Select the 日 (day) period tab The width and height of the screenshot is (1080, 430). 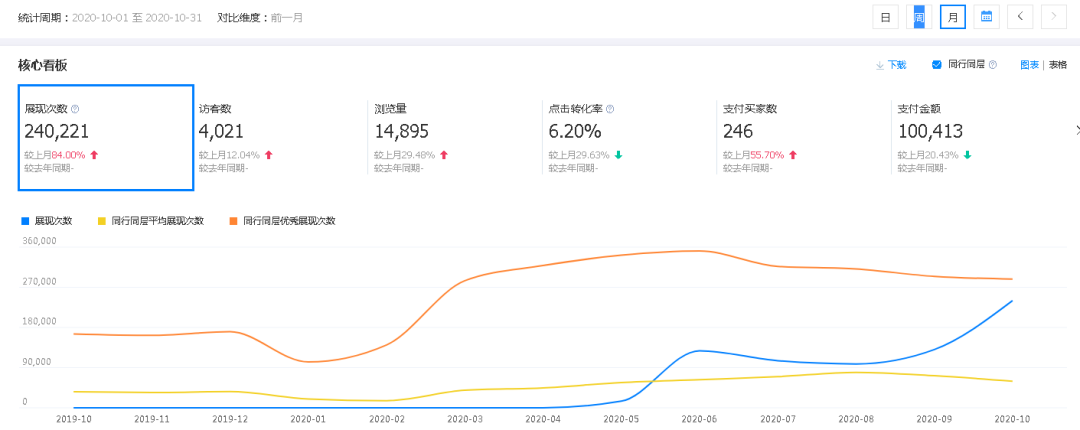click(x=885, y=16)
